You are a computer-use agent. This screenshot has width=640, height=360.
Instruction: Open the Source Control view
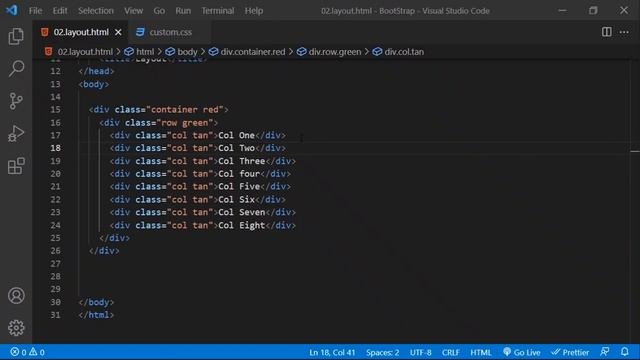pyautogui.click(x=16, y=101)
